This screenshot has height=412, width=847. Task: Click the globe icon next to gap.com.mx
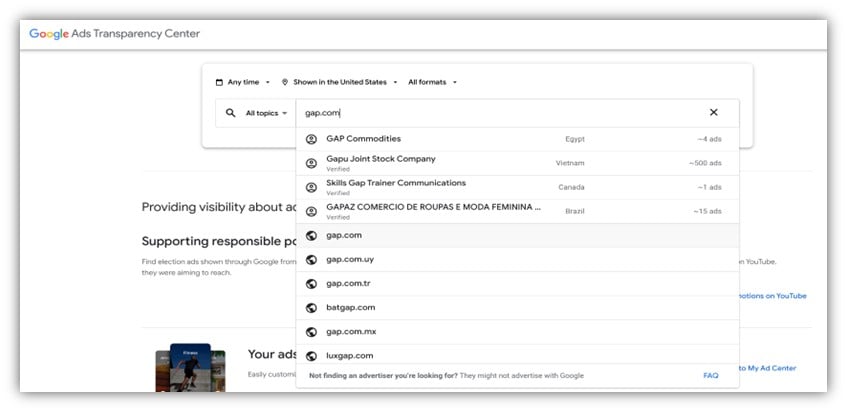pyautogui.click(x=311, y=332)
